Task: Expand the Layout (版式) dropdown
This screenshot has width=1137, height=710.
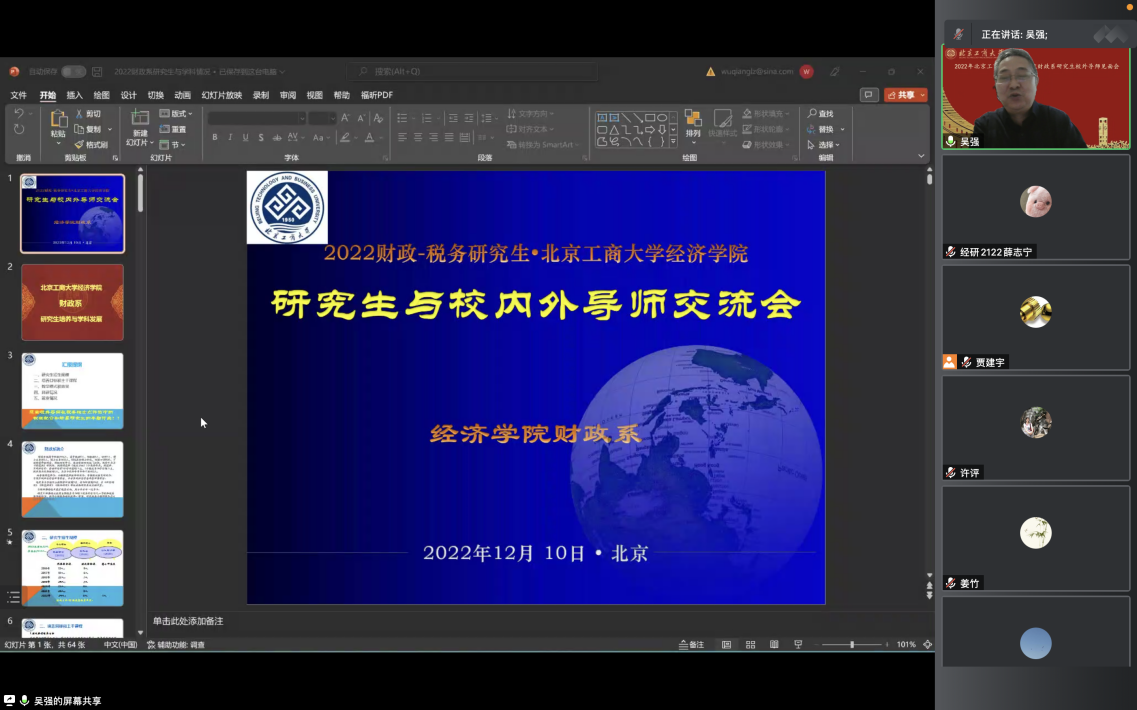Action: click(x=176, y=114)
